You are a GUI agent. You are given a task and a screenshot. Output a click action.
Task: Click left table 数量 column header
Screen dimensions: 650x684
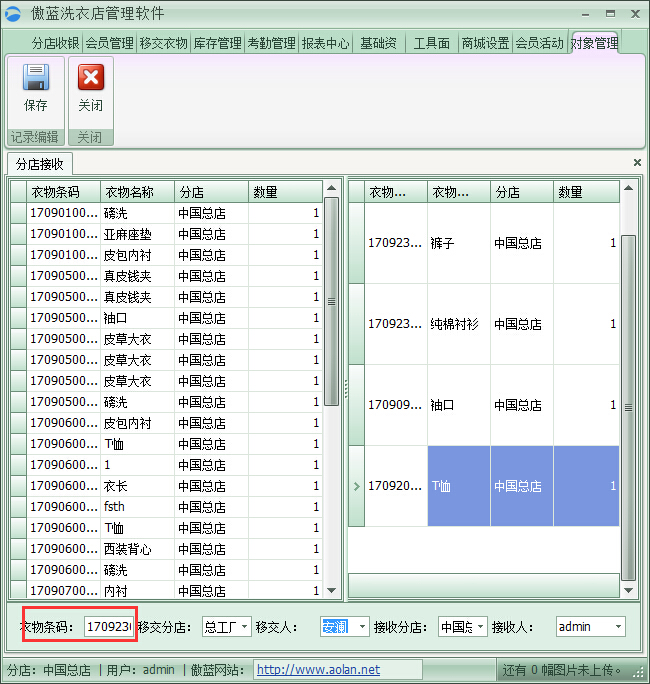tap(285, 192)
